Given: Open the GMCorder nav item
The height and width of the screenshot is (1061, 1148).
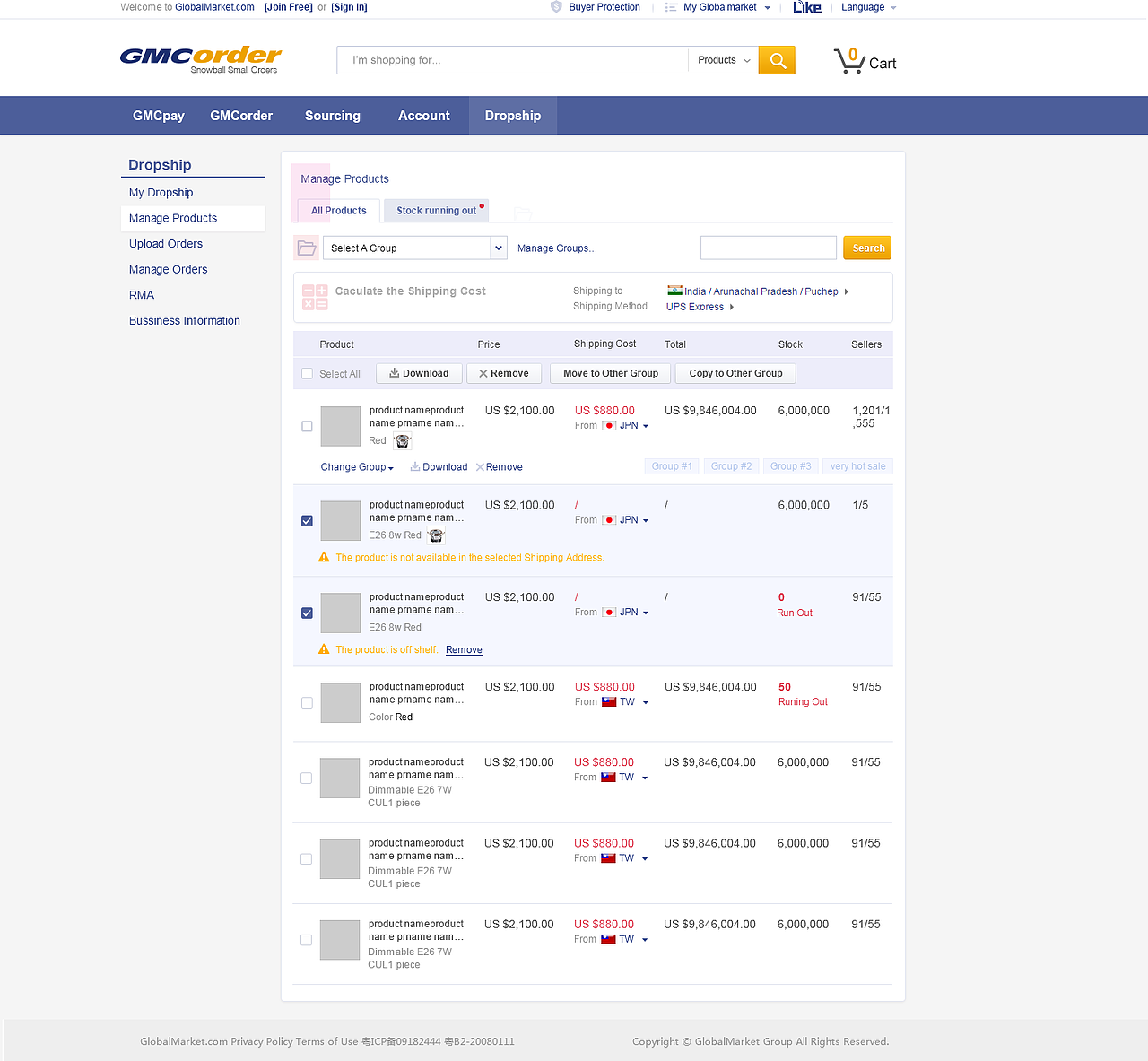Looking at the screenshot, I should 241,116.
